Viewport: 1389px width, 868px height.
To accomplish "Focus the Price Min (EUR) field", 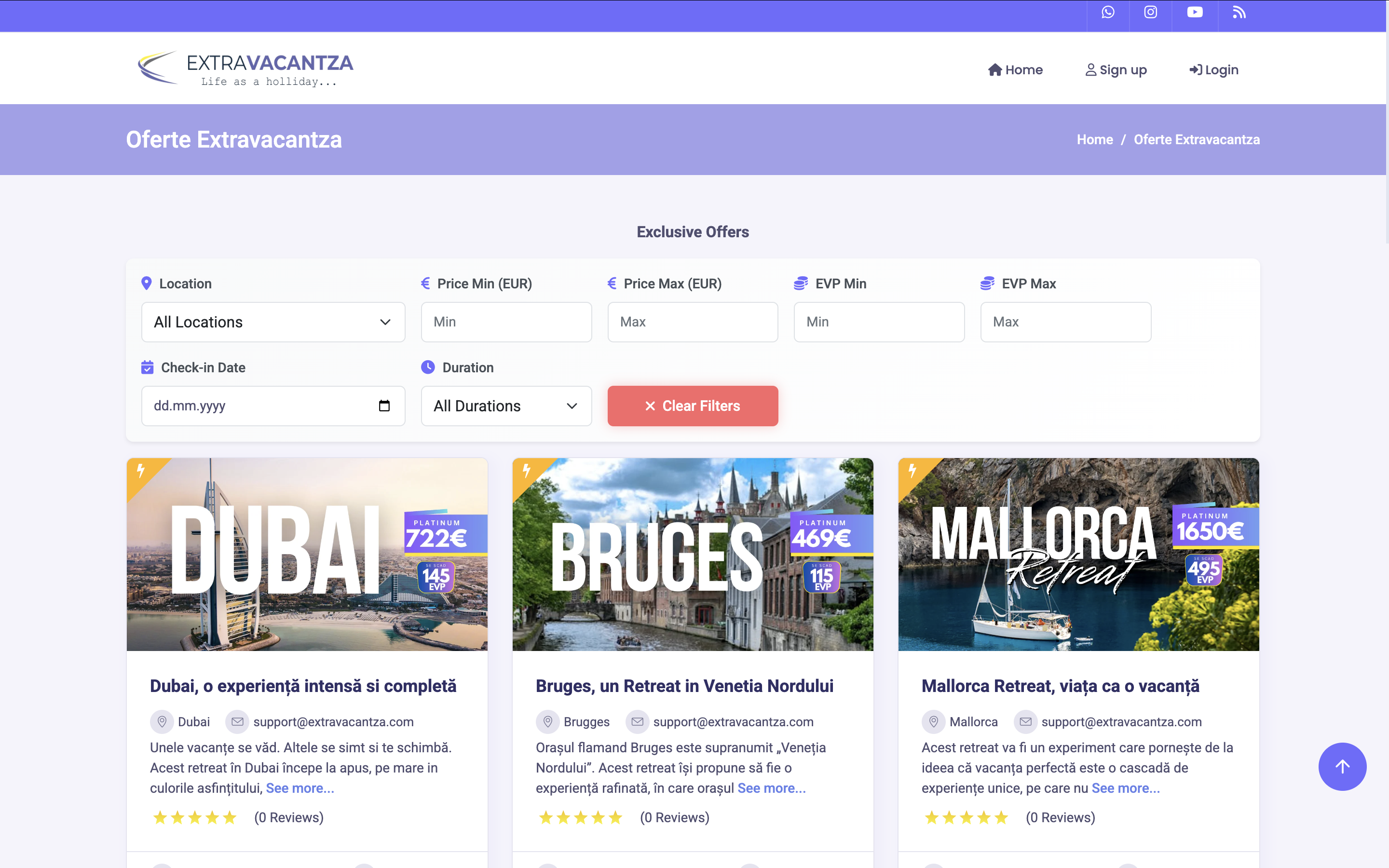I will pyautogui.click(x=505, y=322).
